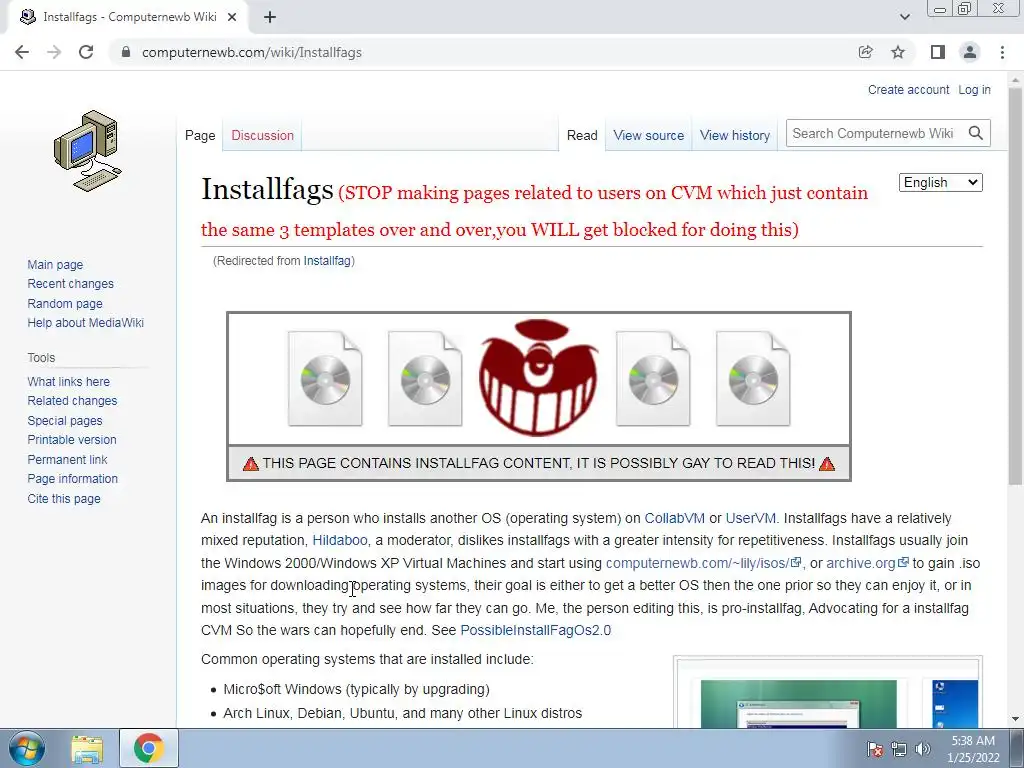Open the PossibleInstallFagOs2.0 link
1024x768 pixels.
point(536,630)
